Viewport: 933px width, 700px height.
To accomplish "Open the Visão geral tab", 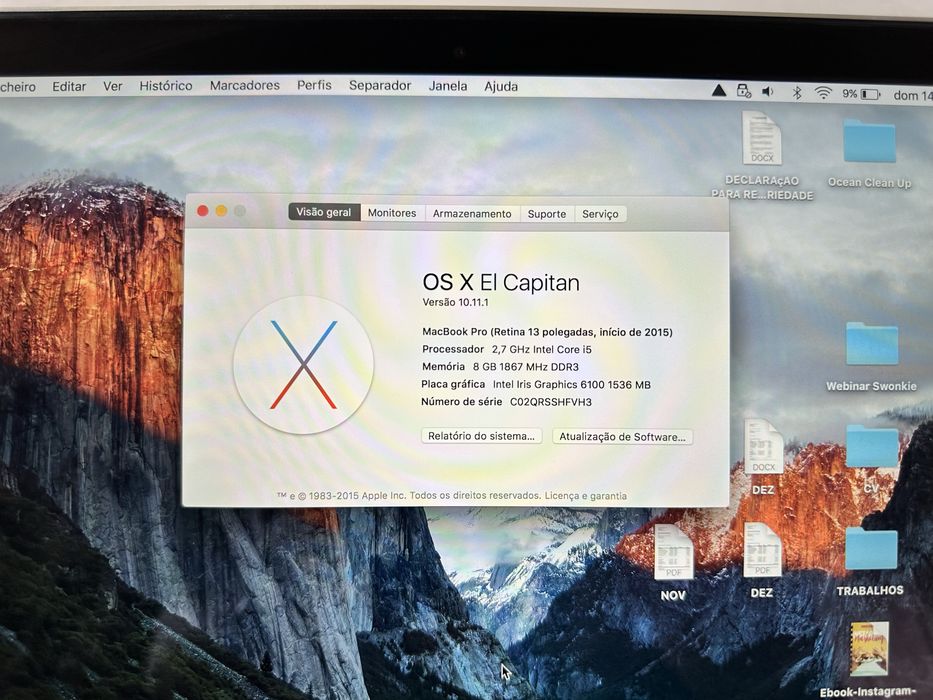I will point(324,212).
